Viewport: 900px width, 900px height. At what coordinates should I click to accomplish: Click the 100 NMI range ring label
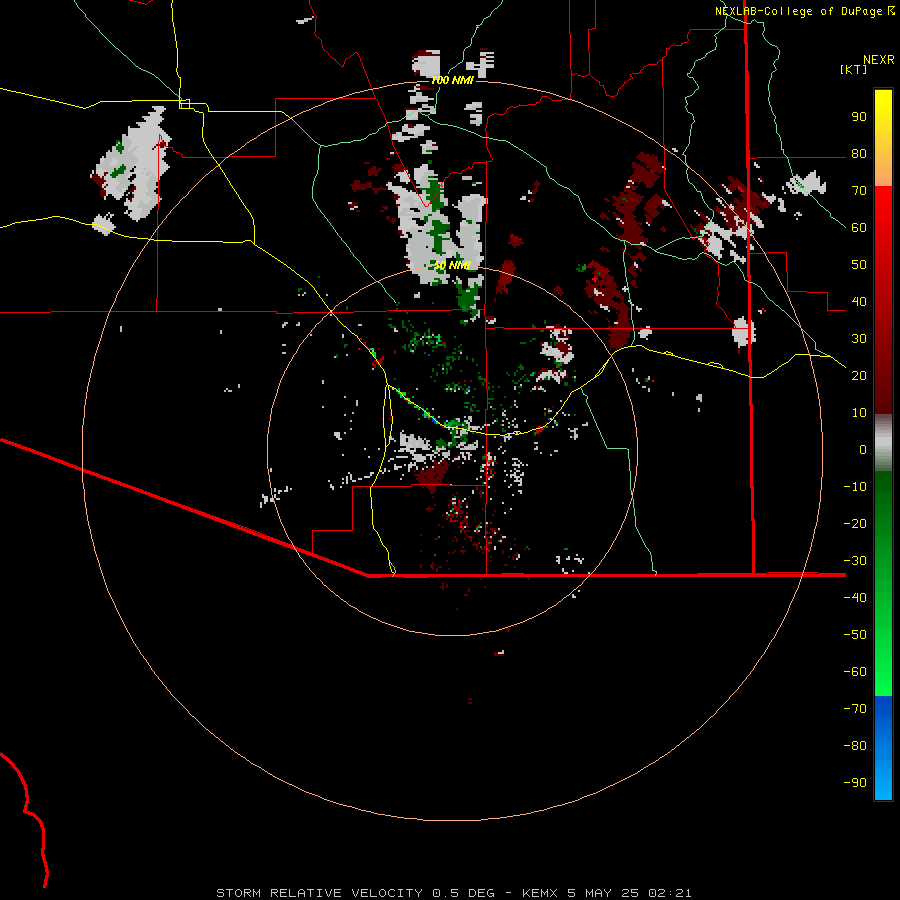click(x=452, y=80)
